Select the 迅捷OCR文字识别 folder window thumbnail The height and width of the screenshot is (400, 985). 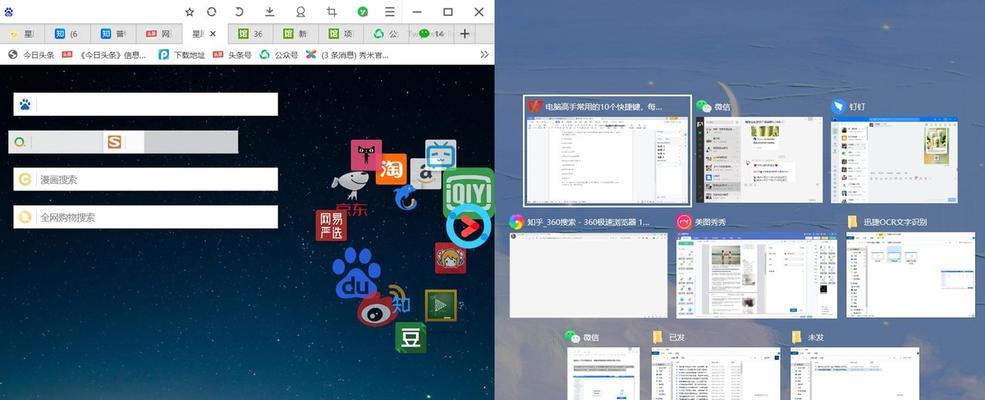tap(910, 275)
